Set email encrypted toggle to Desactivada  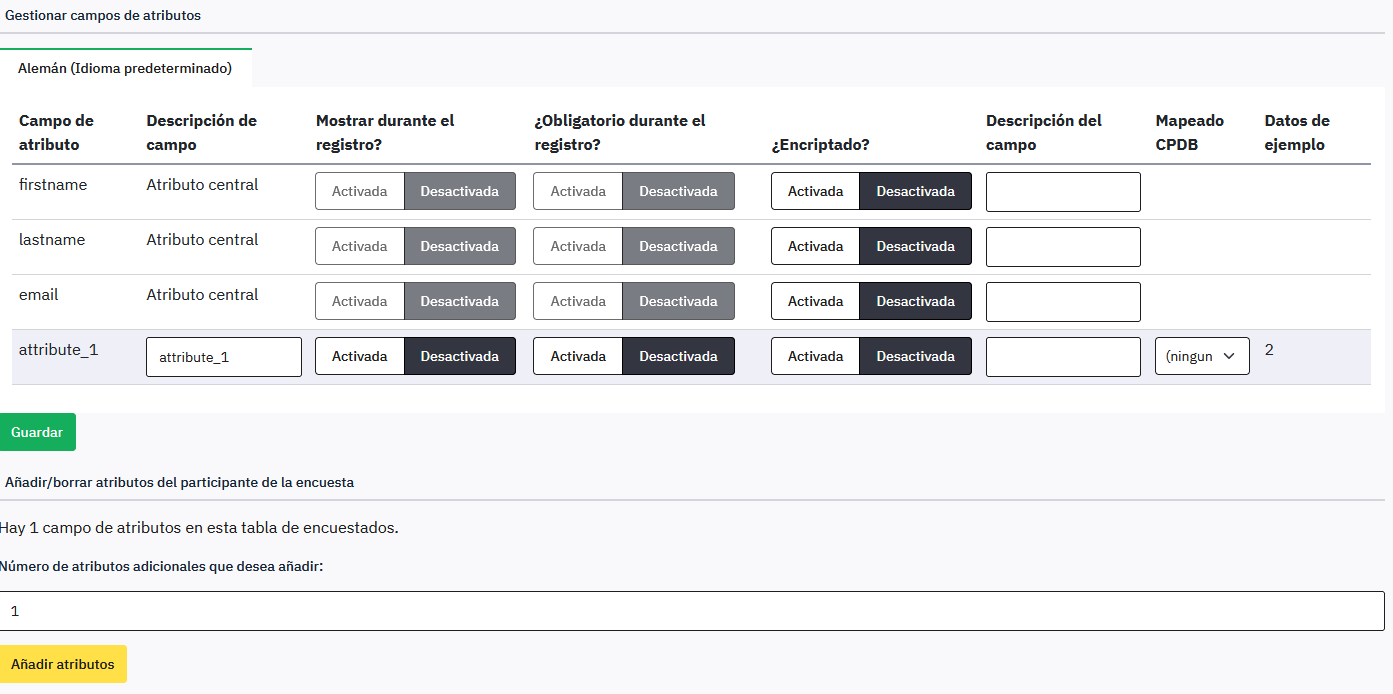pos(915,301)
